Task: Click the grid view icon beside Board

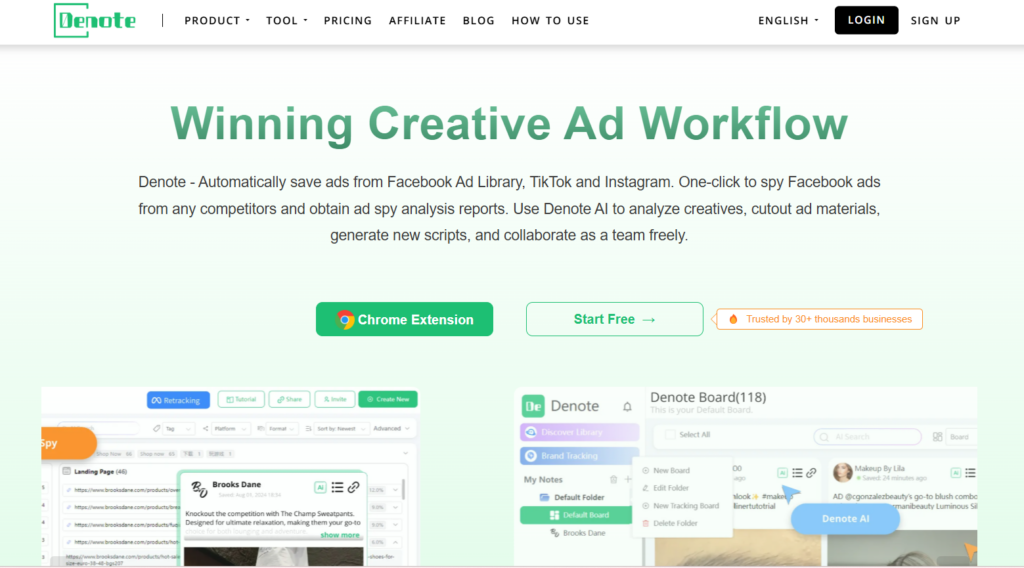Action: (x=937, y=437)
